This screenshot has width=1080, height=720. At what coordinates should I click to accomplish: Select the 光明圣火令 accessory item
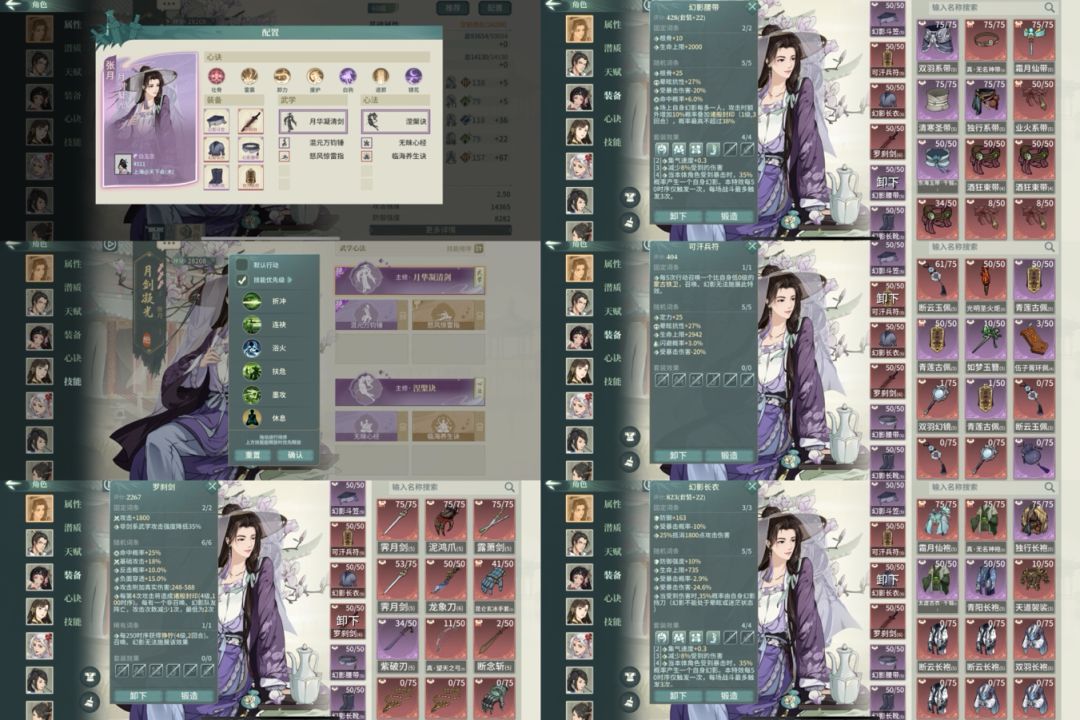click(x=985, y=286)
